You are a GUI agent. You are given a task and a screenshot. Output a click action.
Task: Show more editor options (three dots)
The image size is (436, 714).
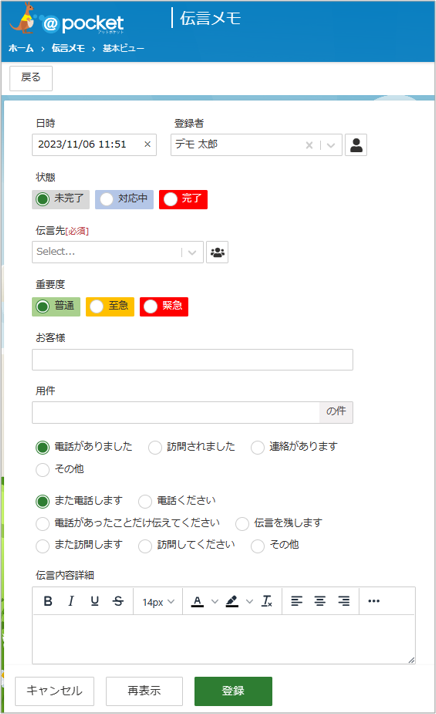(374, 601)
